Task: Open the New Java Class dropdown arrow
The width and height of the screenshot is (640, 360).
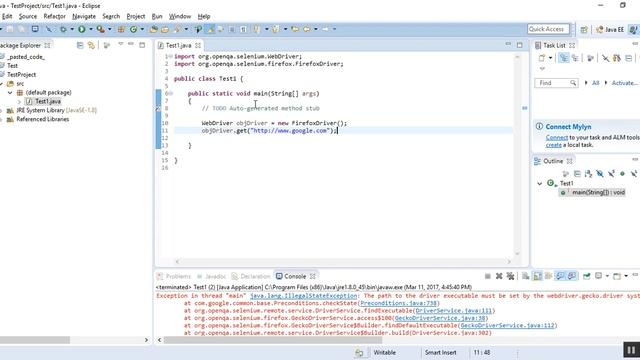Action: (142, 29)
